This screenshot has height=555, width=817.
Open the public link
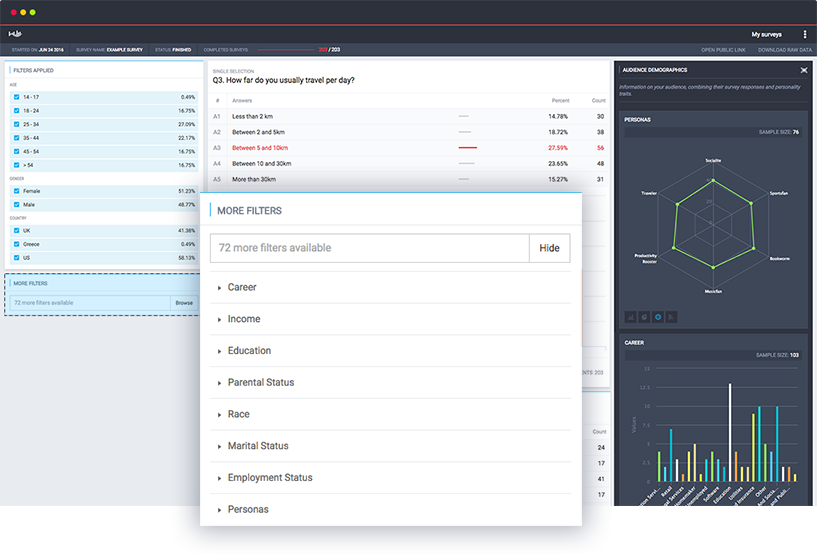(723, 50)
